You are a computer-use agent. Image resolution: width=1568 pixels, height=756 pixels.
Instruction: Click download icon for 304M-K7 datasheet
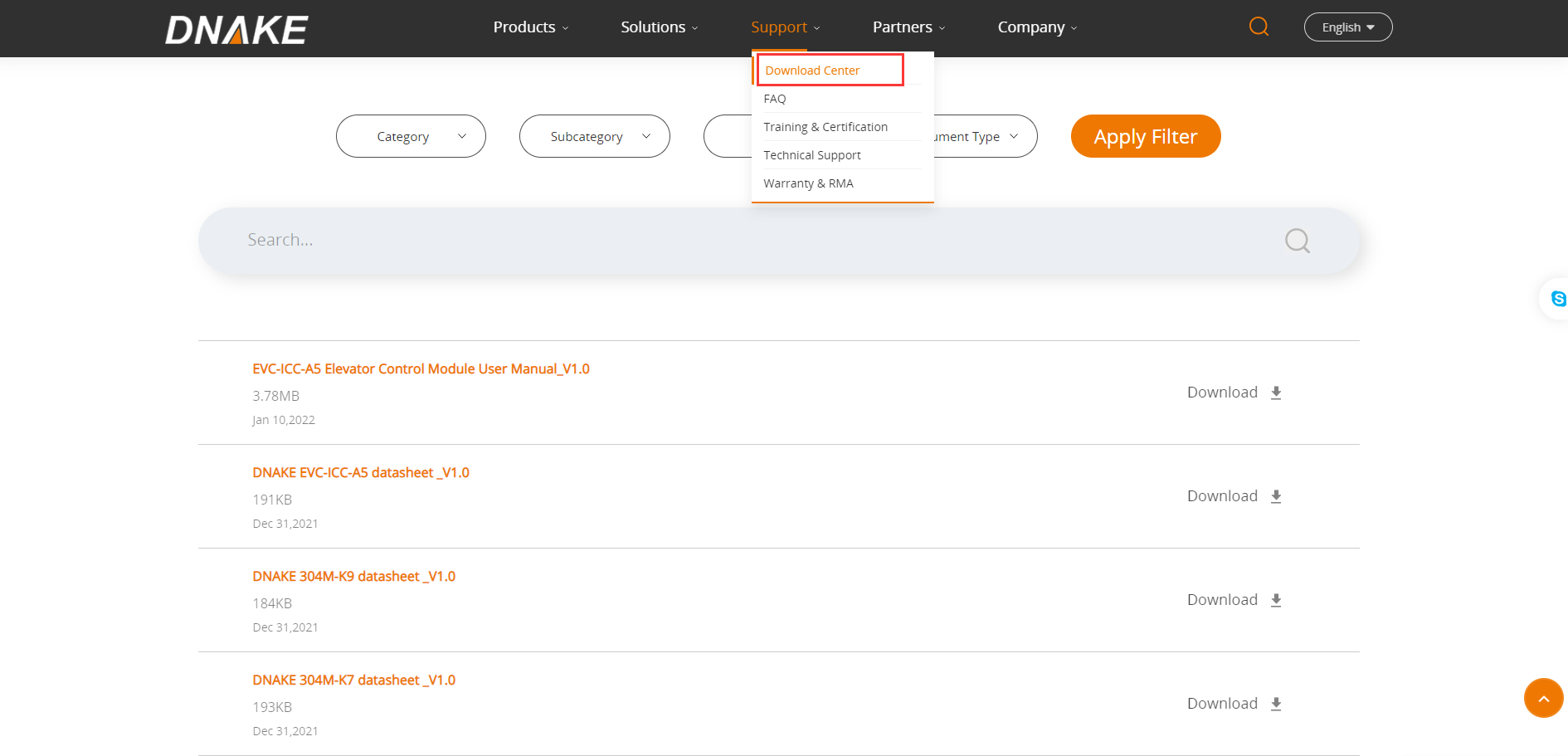pos(1276,704)
